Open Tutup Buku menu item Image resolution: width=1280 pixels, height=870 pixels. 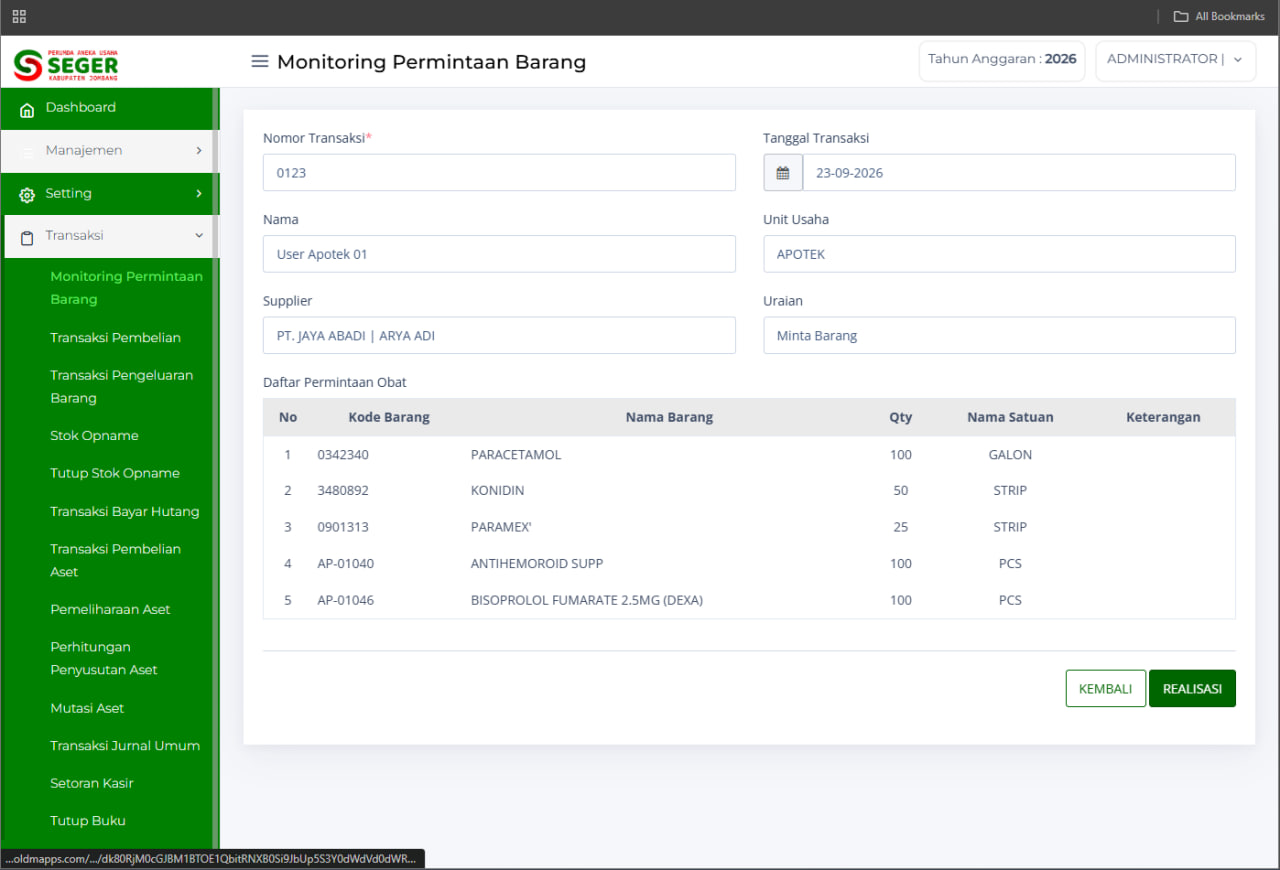(88, 821)
